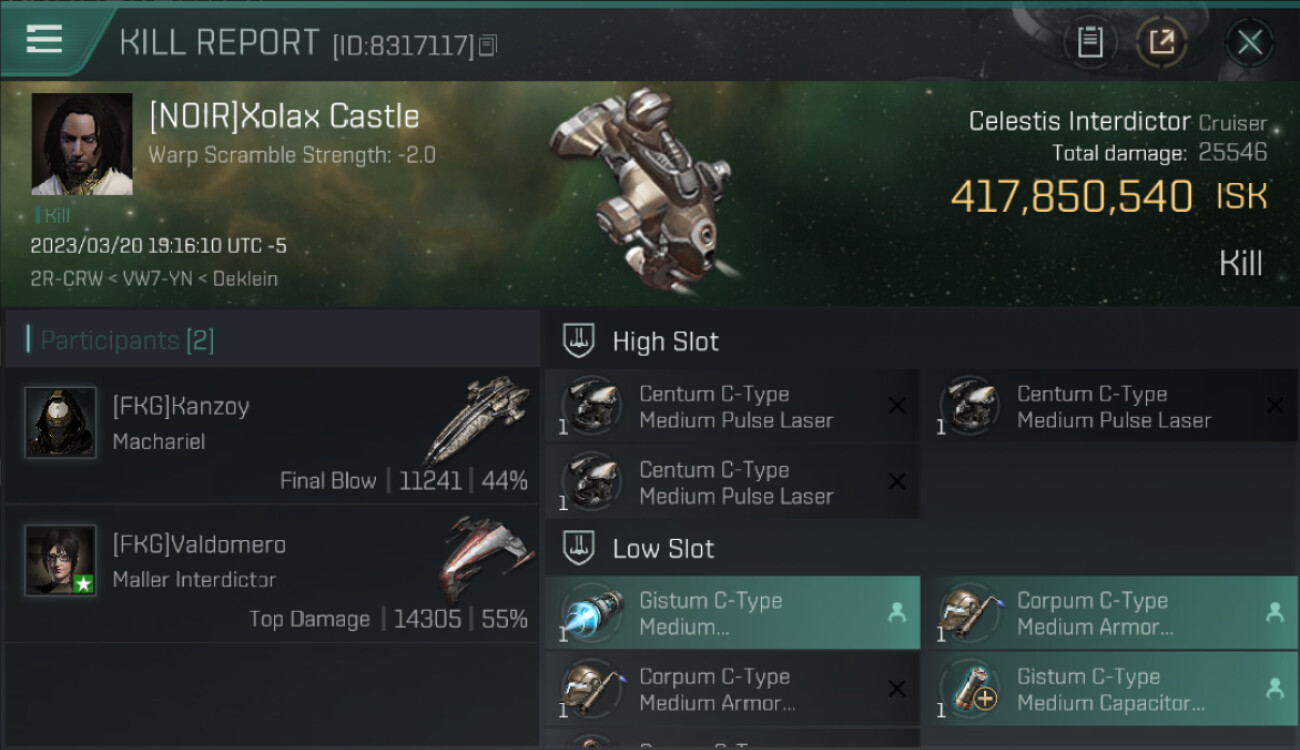1300x750 pixels.
Task: Click the Low Slot section header
Action: coord(663,549)
